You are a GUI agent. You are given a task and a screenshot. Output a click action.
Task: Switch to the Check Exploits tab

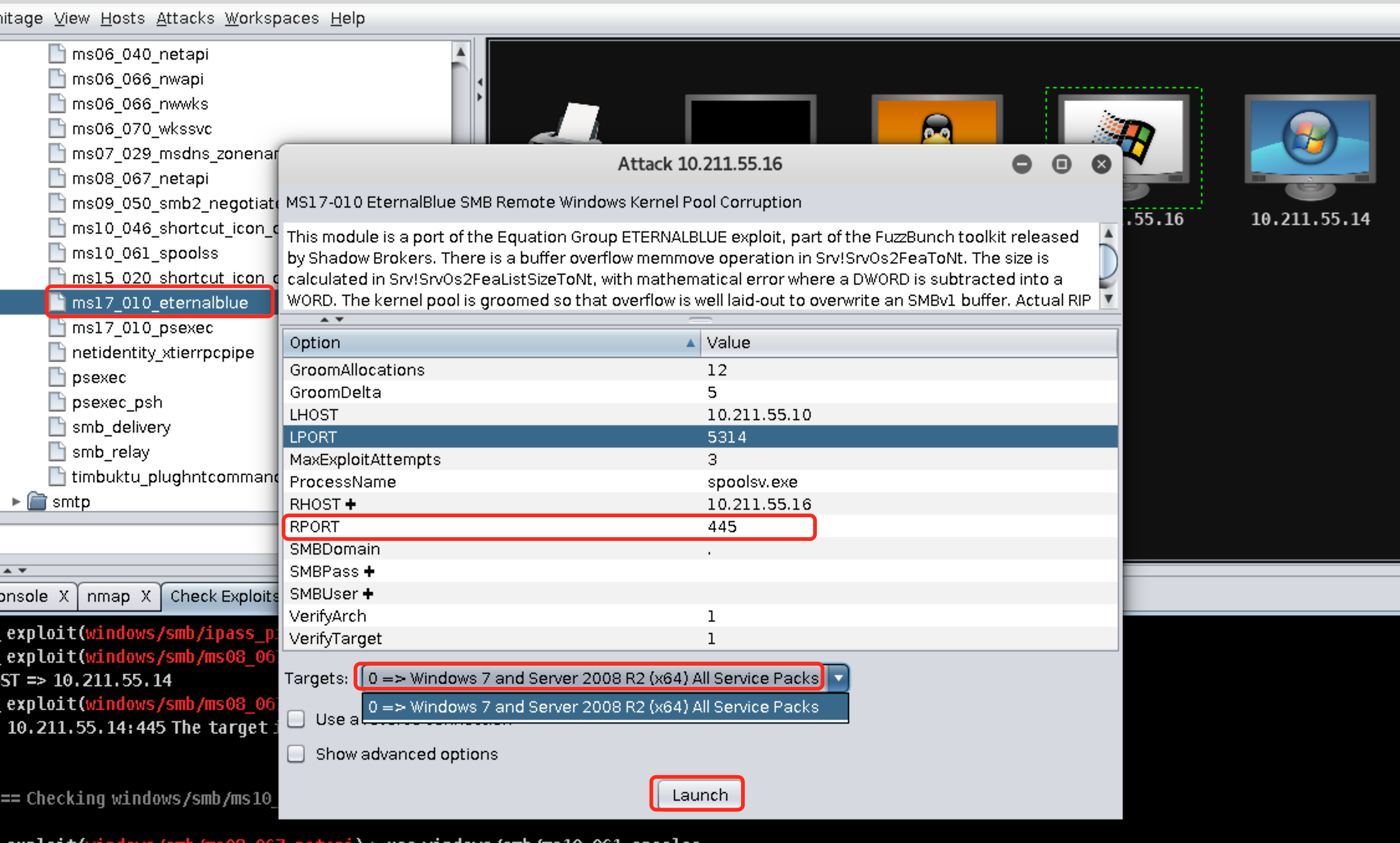(224, 596)
